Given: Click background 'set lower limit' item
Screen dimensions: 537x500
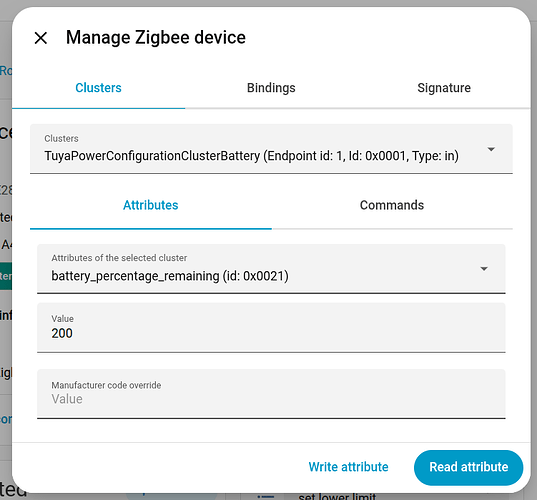Looking at the screenshot, I should [337, 496].
